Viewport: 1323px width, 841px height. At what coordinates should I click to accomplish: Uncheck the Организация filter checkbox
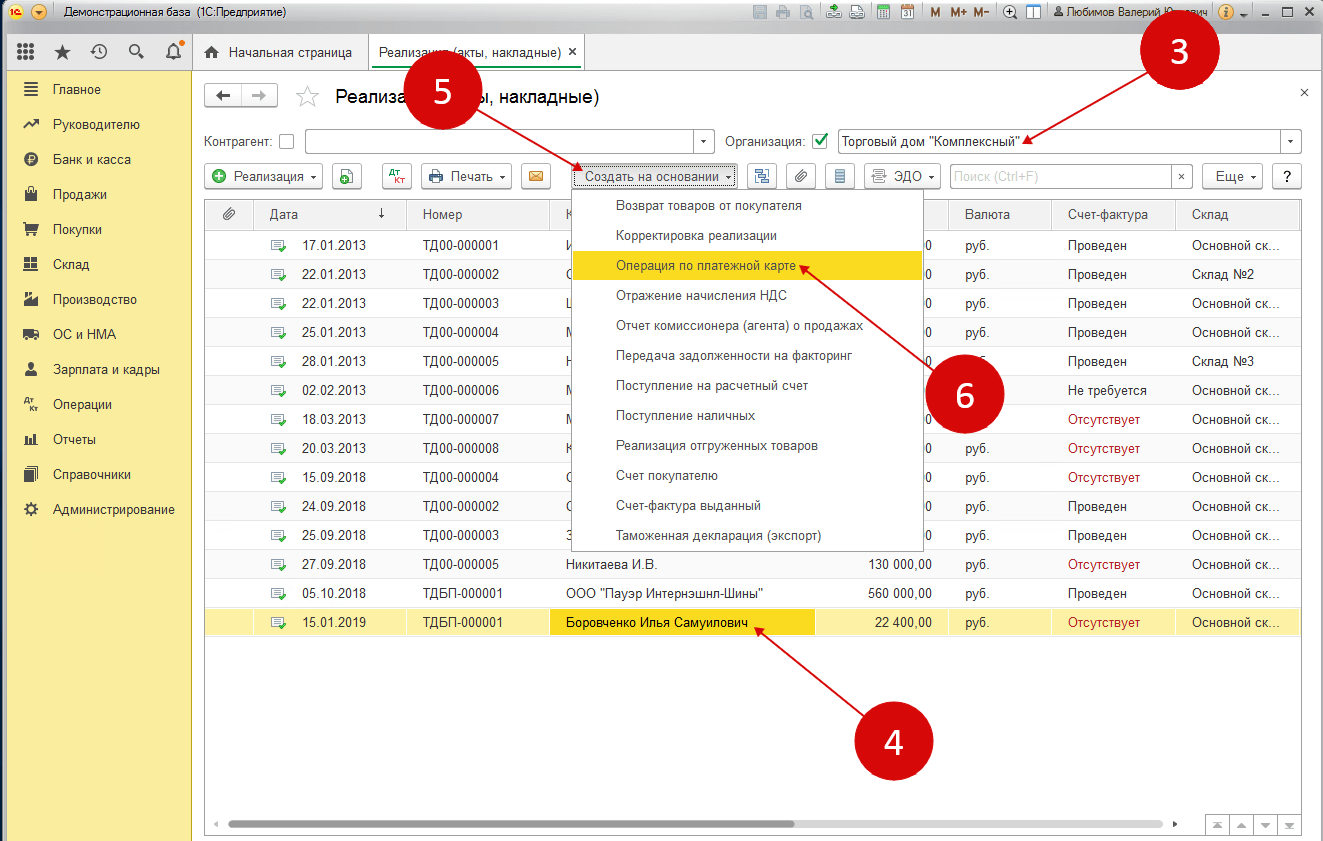[821, 141]
